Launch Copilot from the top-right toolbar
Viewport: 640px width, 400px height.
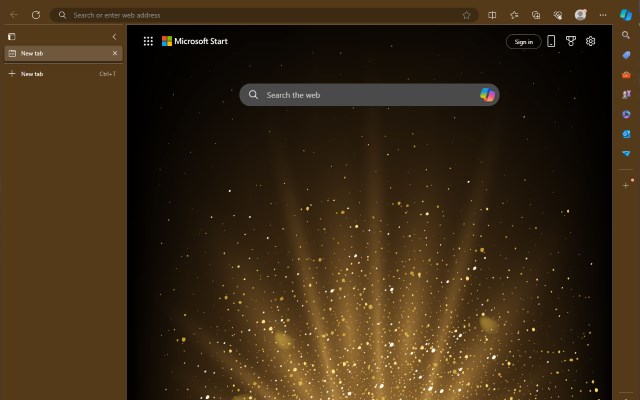pyautogui.click(x=626, y=15)
